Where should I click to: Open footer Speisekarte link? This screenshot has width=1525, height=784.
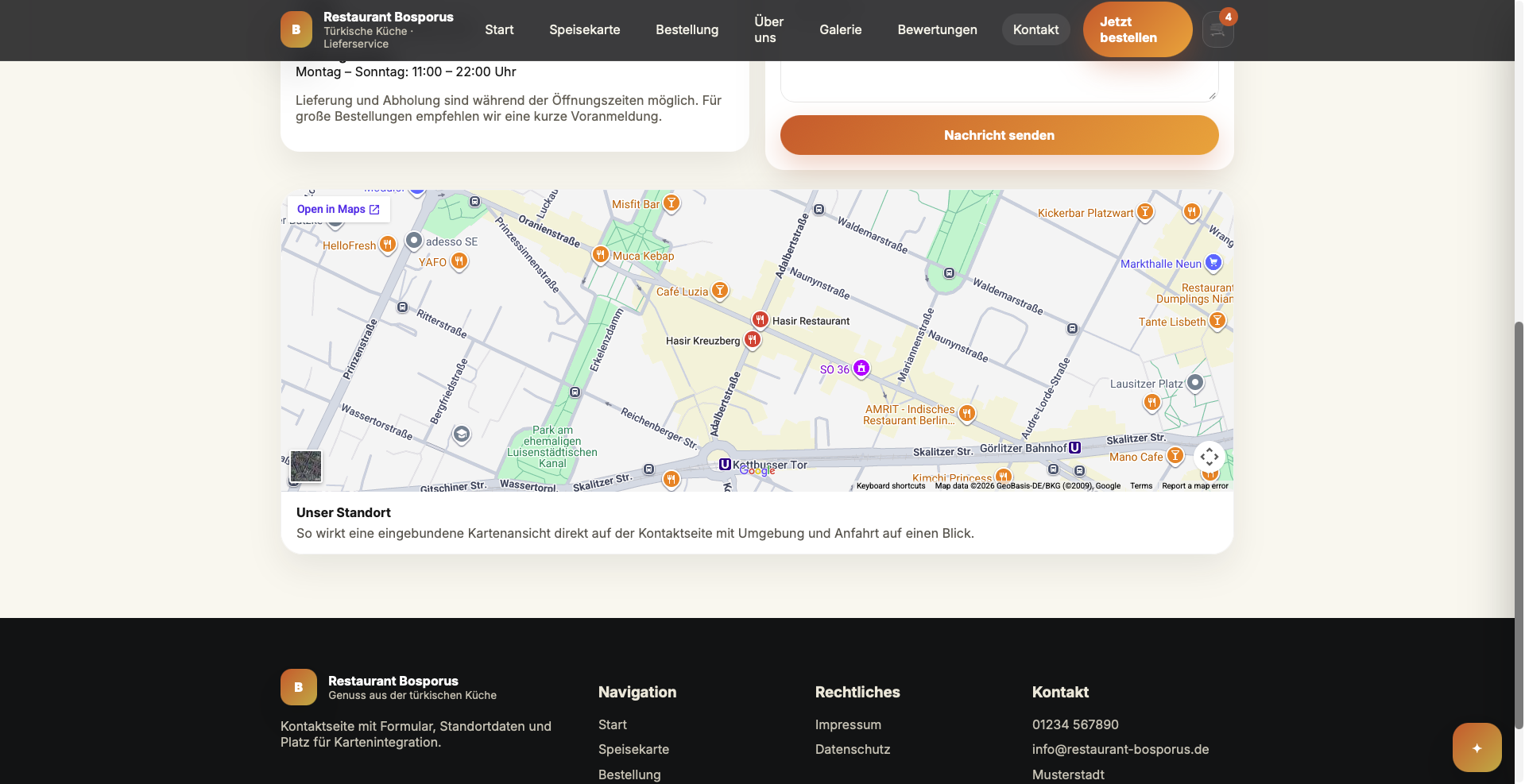click(633, 749)
